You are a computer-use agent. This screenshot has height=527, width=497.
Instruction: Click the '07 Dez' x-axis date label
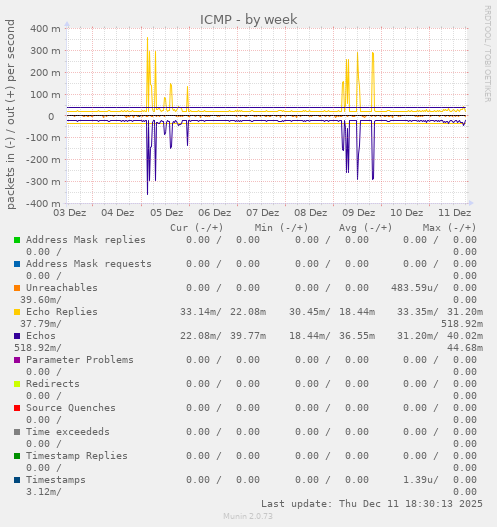coord(263,213)
